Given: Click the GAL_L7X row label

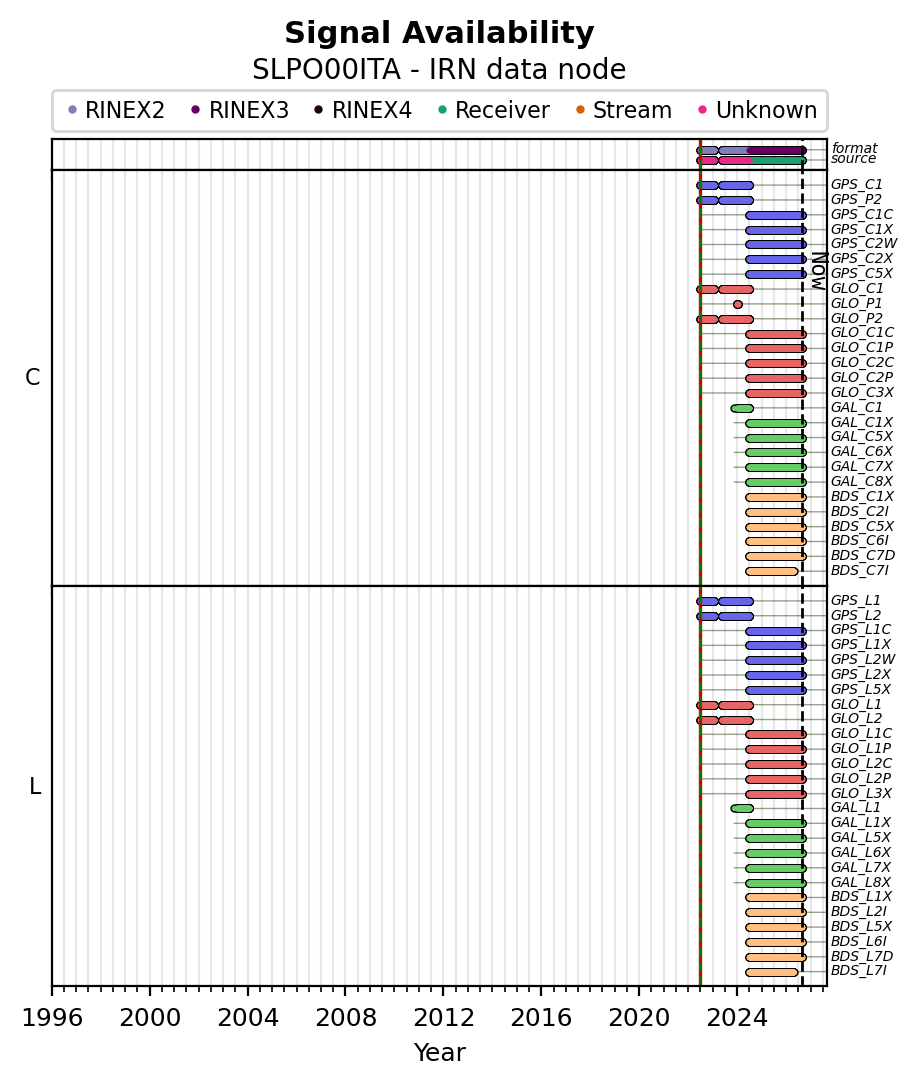Looking at the screenshot, I should point(861,868).
